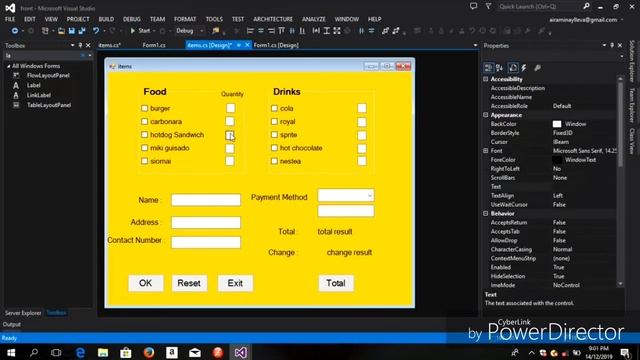Open the FILE menu
The image size is (640, 360).
point(10,19)
